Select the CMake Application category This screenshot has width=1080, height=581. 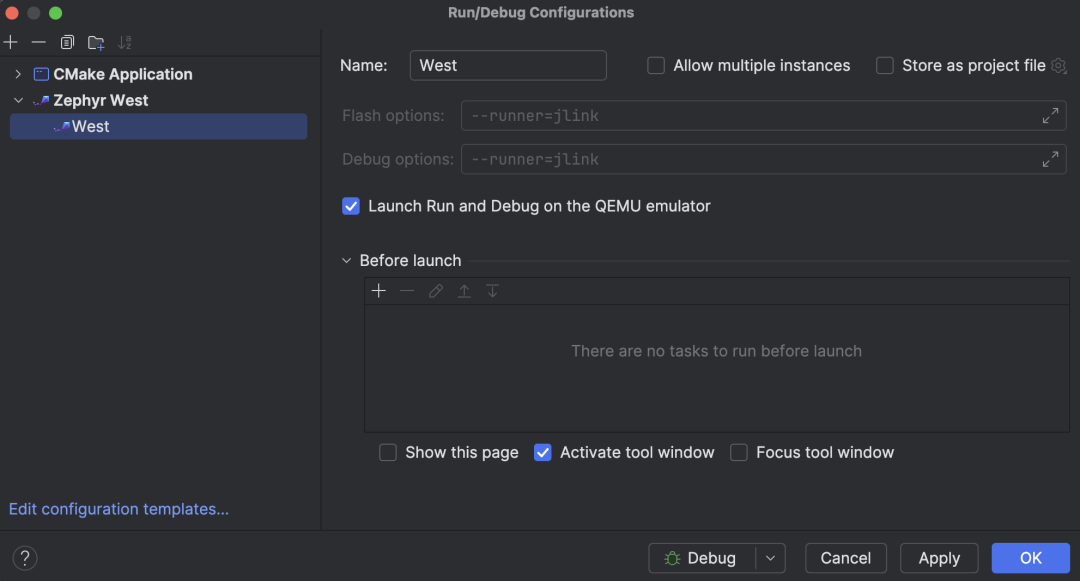[123, 74]
